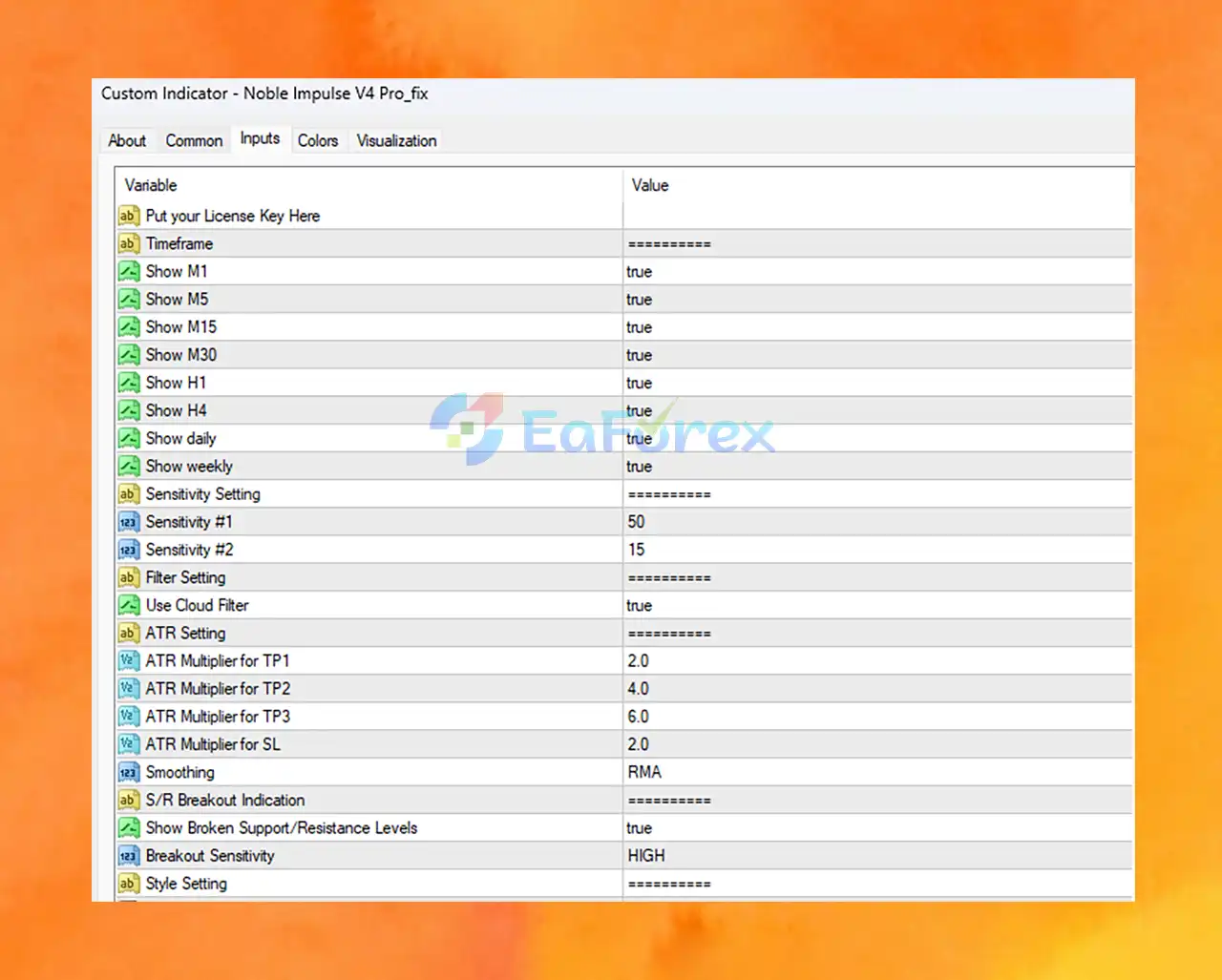Select the 'Put your License Key Here' row label
This screenshot has width=1222, height=980.
(x=233, y=216)
